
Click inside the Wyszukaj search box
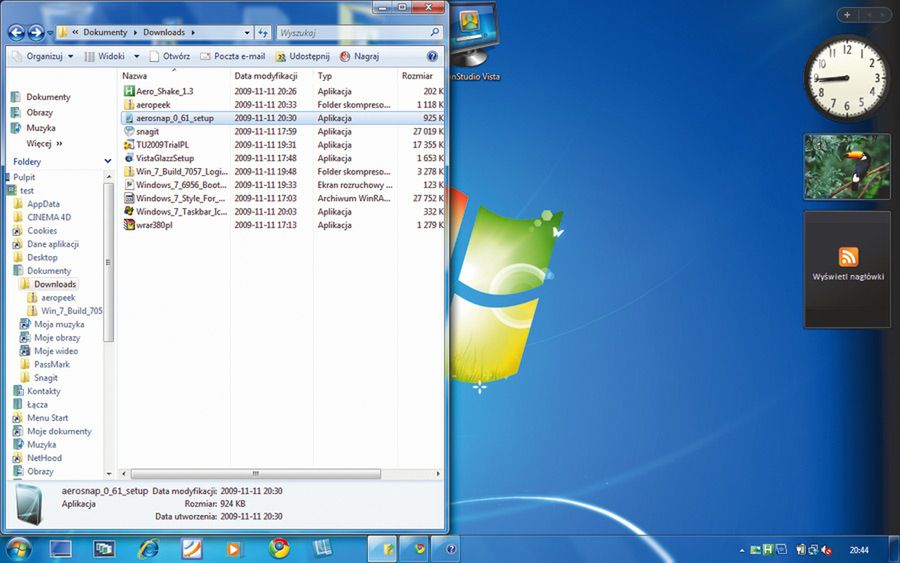(350, 33)
